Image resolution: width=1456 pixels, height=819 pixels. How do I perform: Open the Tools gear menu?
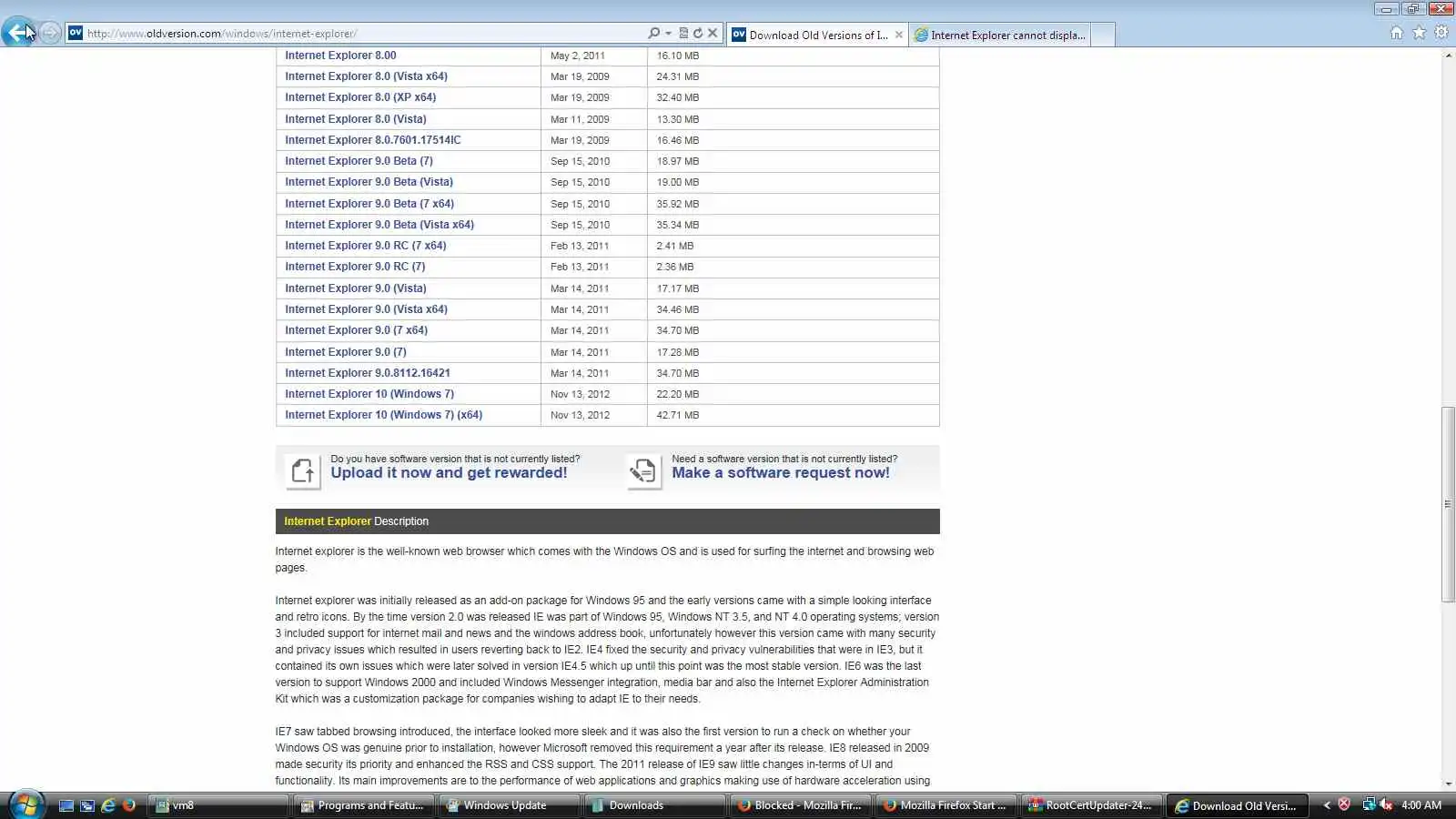1441,33
